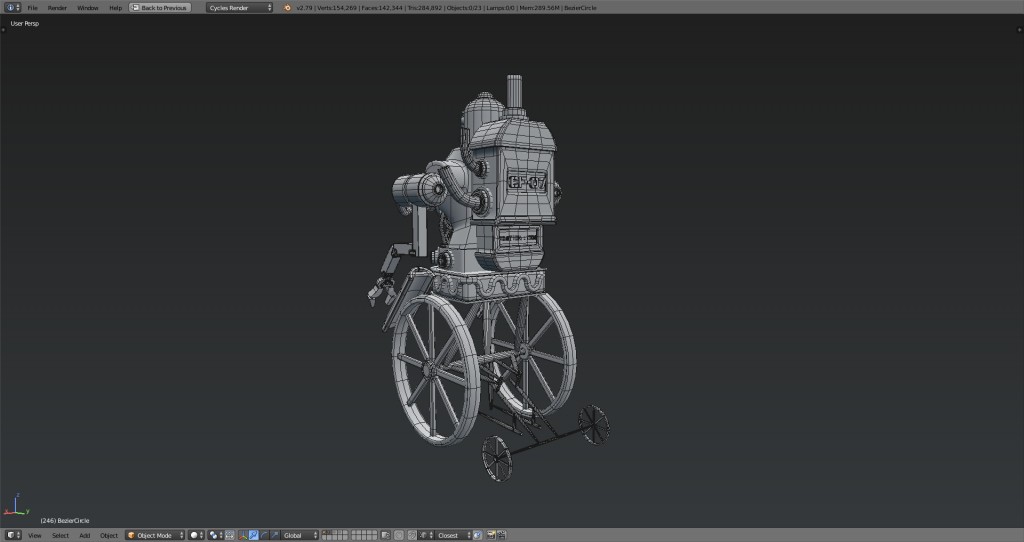Open the File menu
The width and height of the screenshot is (1024, 542).
pos(32,7)
